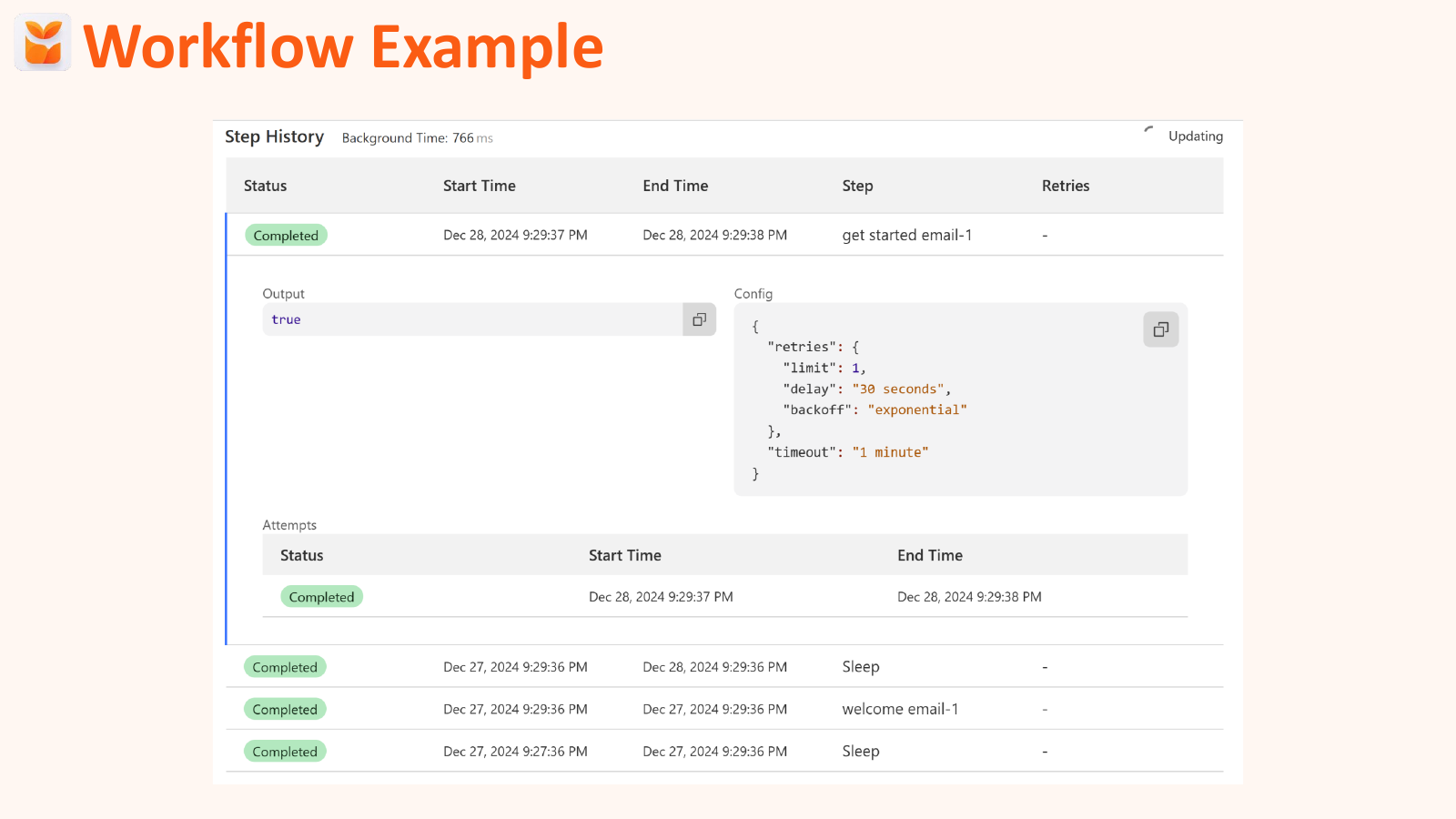Viewport: 1456px width, 819px height.
Task: Click the Start Time header in Attempts table
Action: (625, 555)
